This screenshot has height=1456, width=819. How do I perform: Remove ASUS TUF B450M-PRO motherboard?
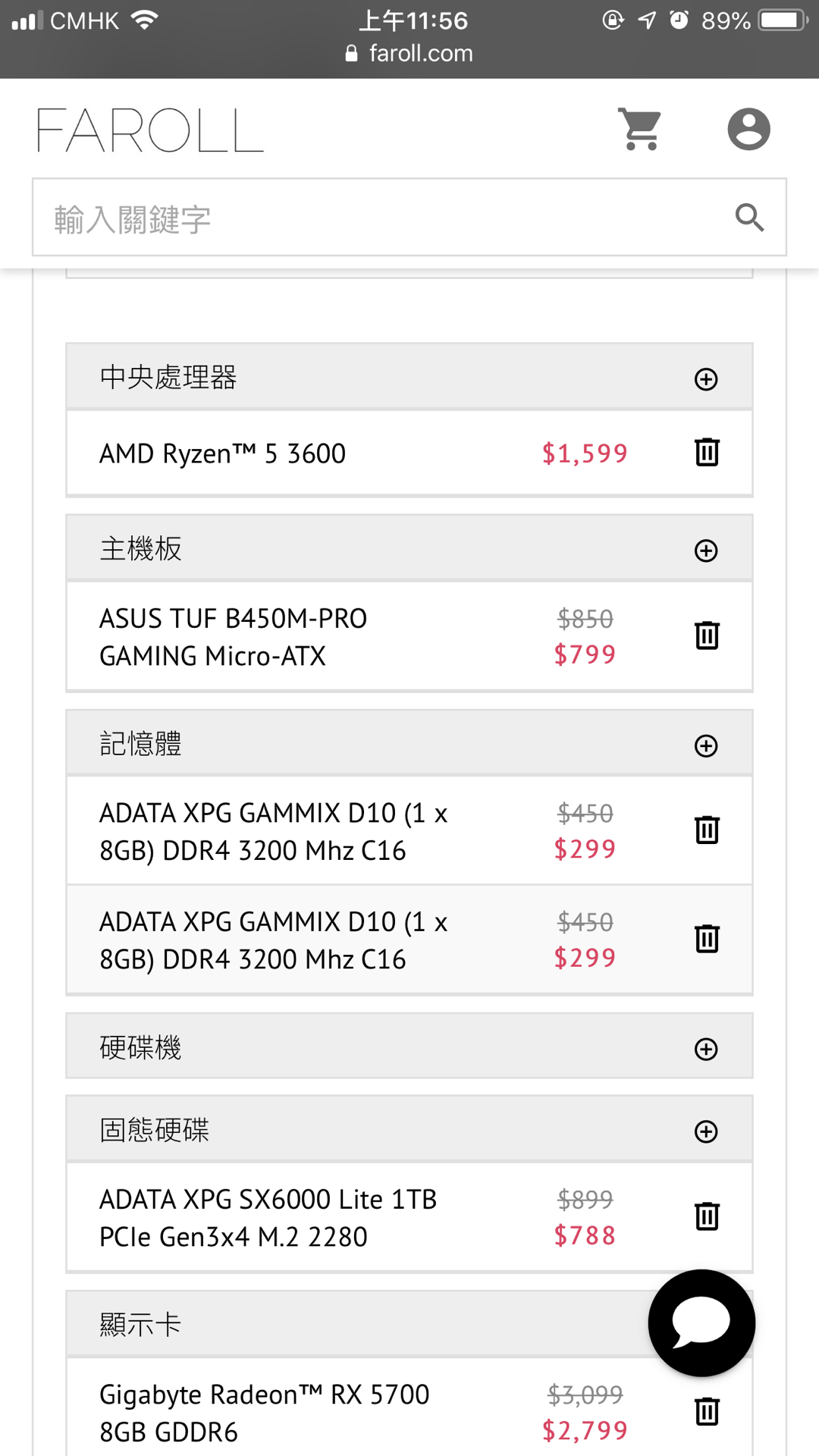[707, 635]
